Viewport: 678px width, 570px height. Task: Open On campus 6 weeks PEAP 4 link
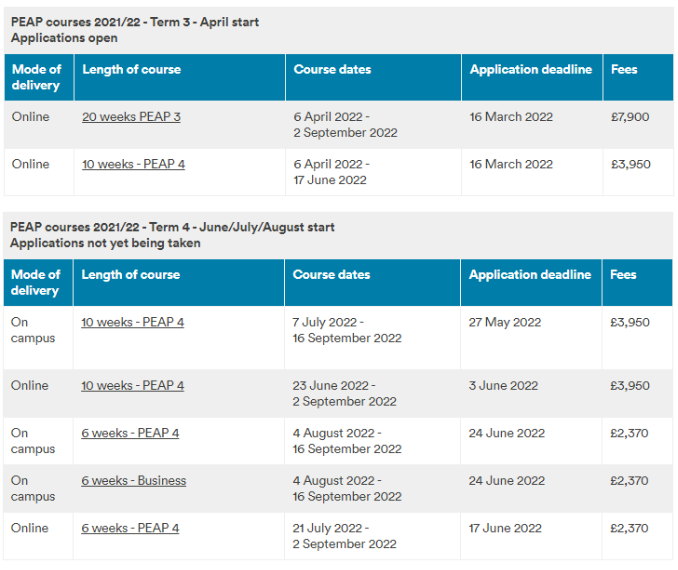click(130, 433)
